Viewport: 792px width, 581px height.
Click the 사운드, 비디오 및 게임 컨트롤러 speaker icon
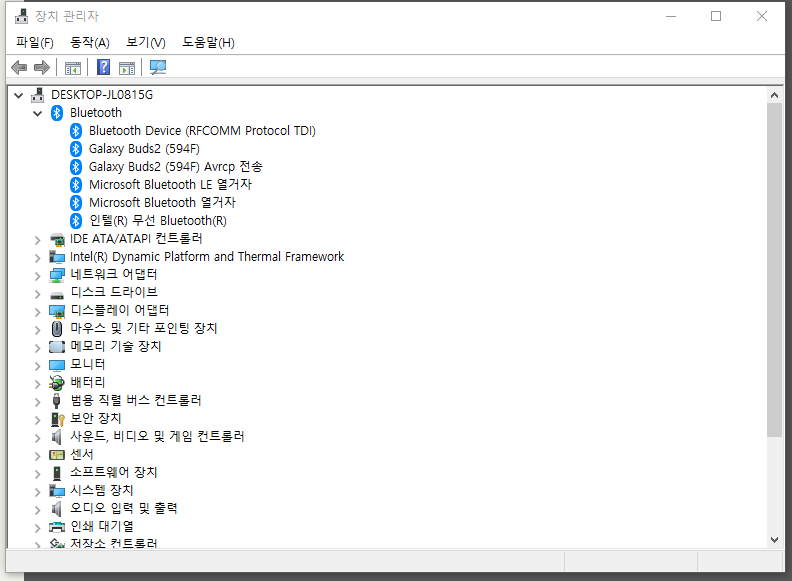click(x=57, y=437)
